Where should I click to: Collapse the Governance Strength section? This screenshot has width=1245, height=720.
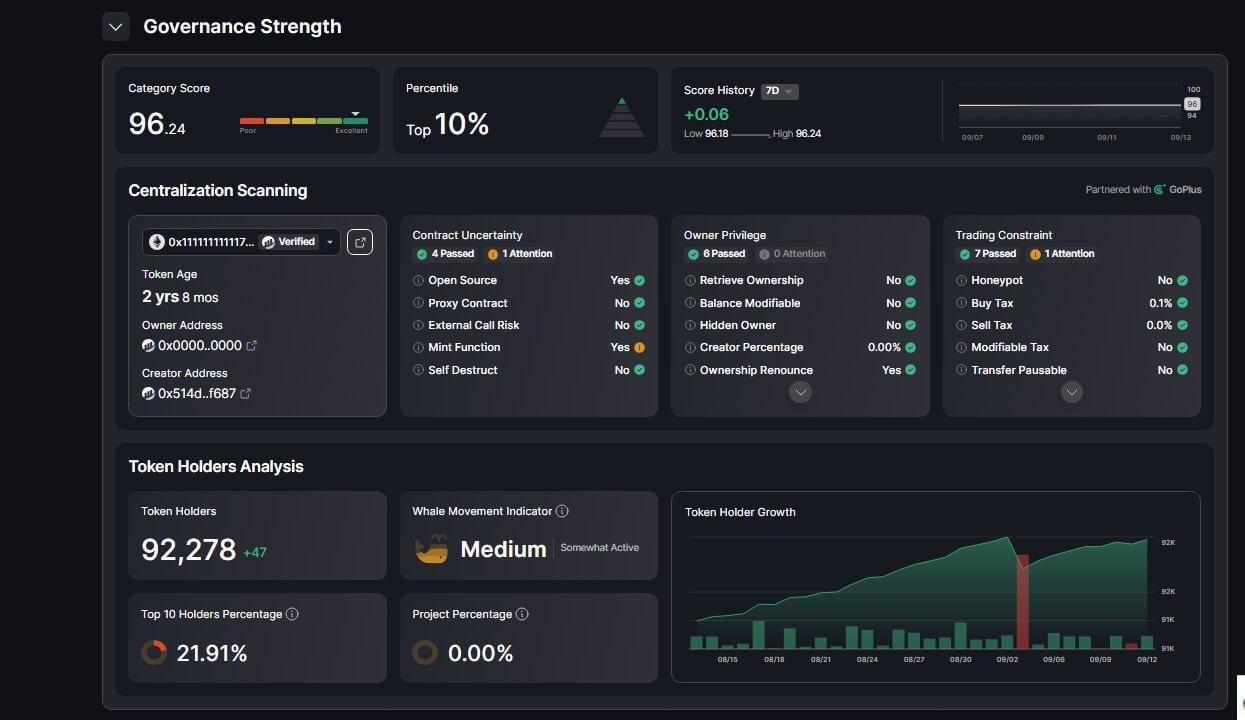coord(116,27)
